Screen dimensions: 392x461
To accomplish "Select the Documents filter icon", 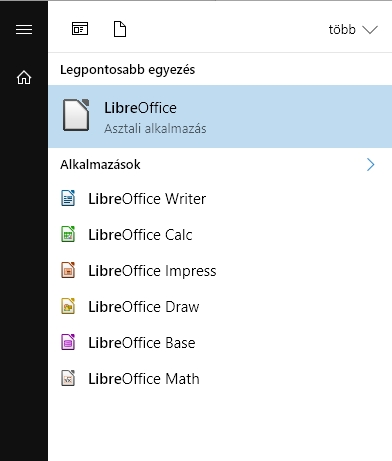I will click(120, 29).
